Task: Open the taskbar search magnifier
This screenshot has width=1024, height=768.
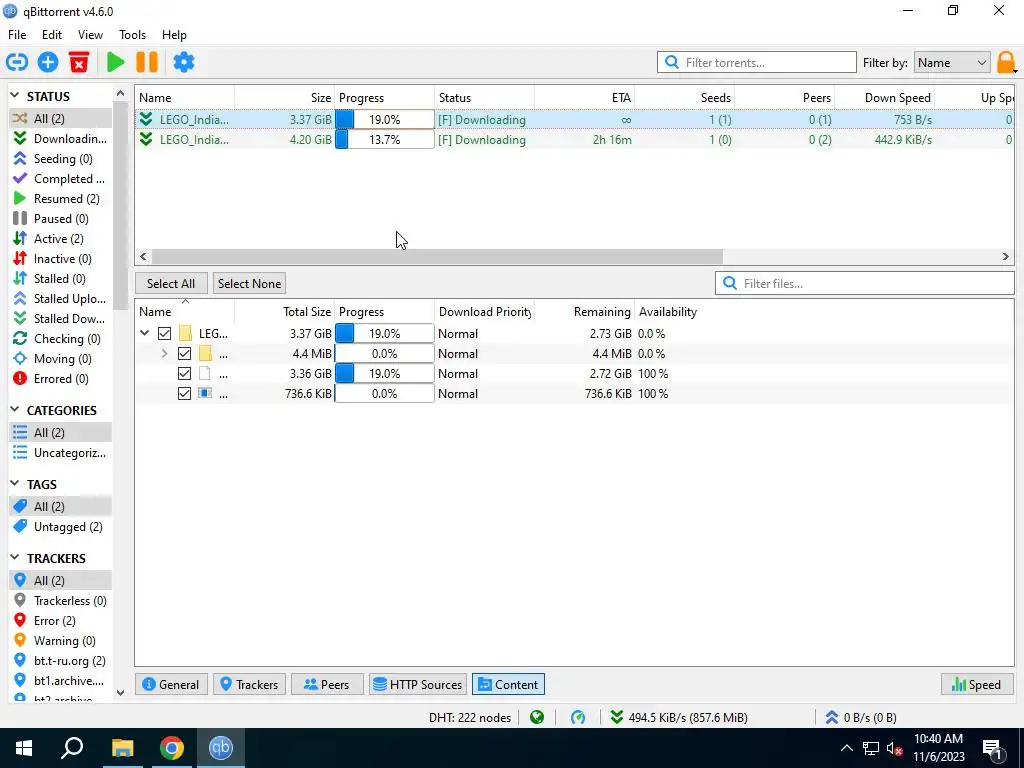Action: 72,748
